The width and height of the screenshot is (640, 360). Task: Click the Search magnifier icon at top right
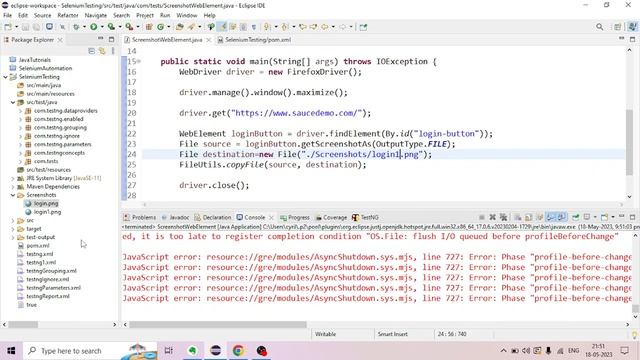pyautogui.click(x=599, y=27)
